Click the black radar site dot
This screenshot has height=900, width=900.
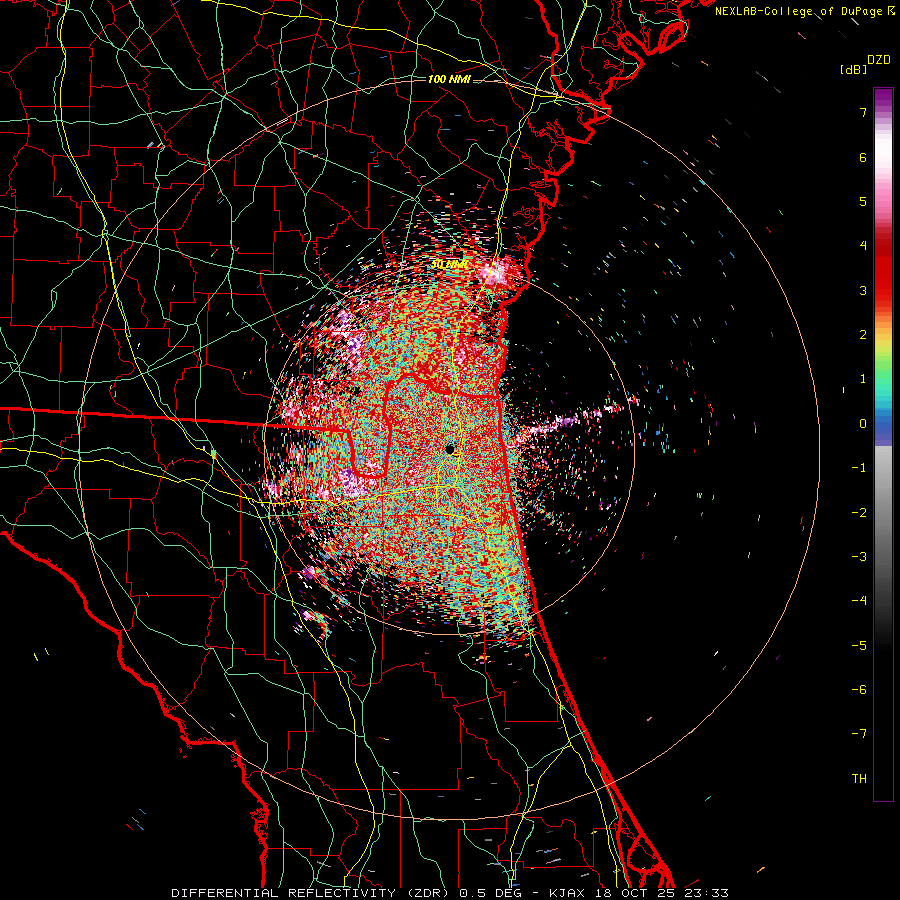[x=450, y=449]
